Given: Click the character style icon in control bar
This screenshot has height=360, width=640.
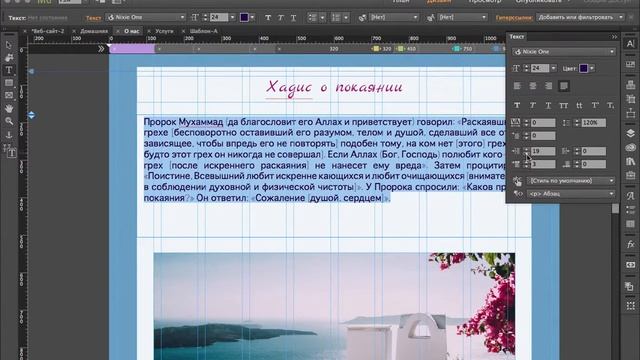Looking at the screenshot, I should pos(431,18).
